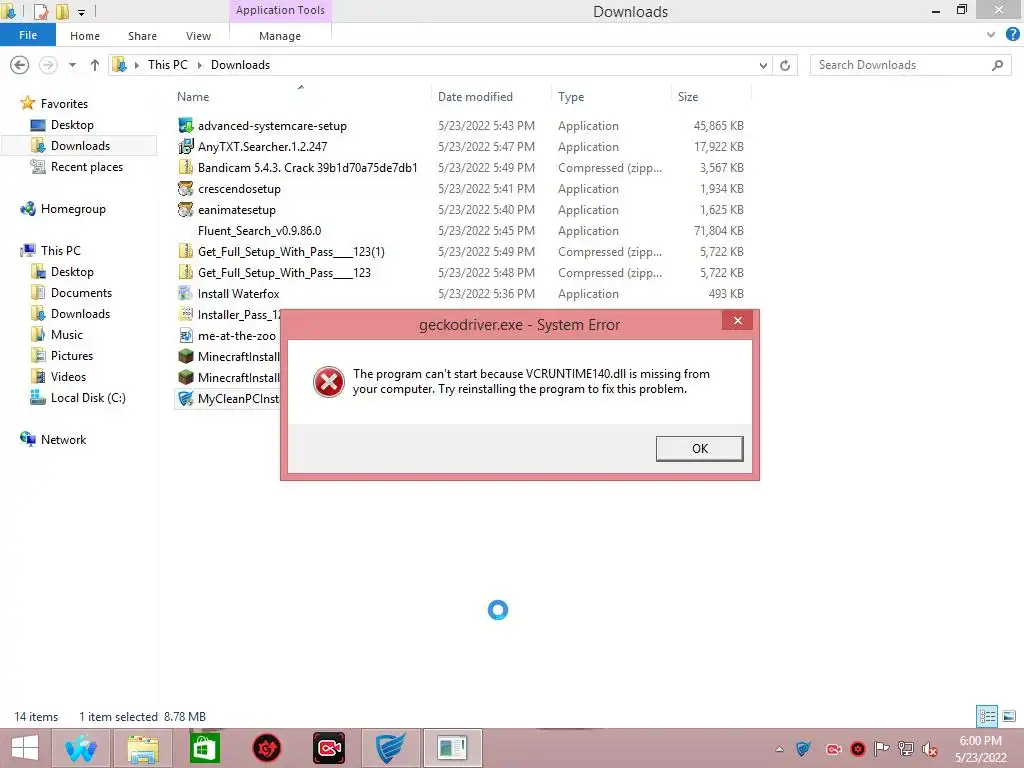1024x768 pixels.
Task: Open Bandicam recorder taskbar icon
Action: pyautogui.click(x=328, y=748)
